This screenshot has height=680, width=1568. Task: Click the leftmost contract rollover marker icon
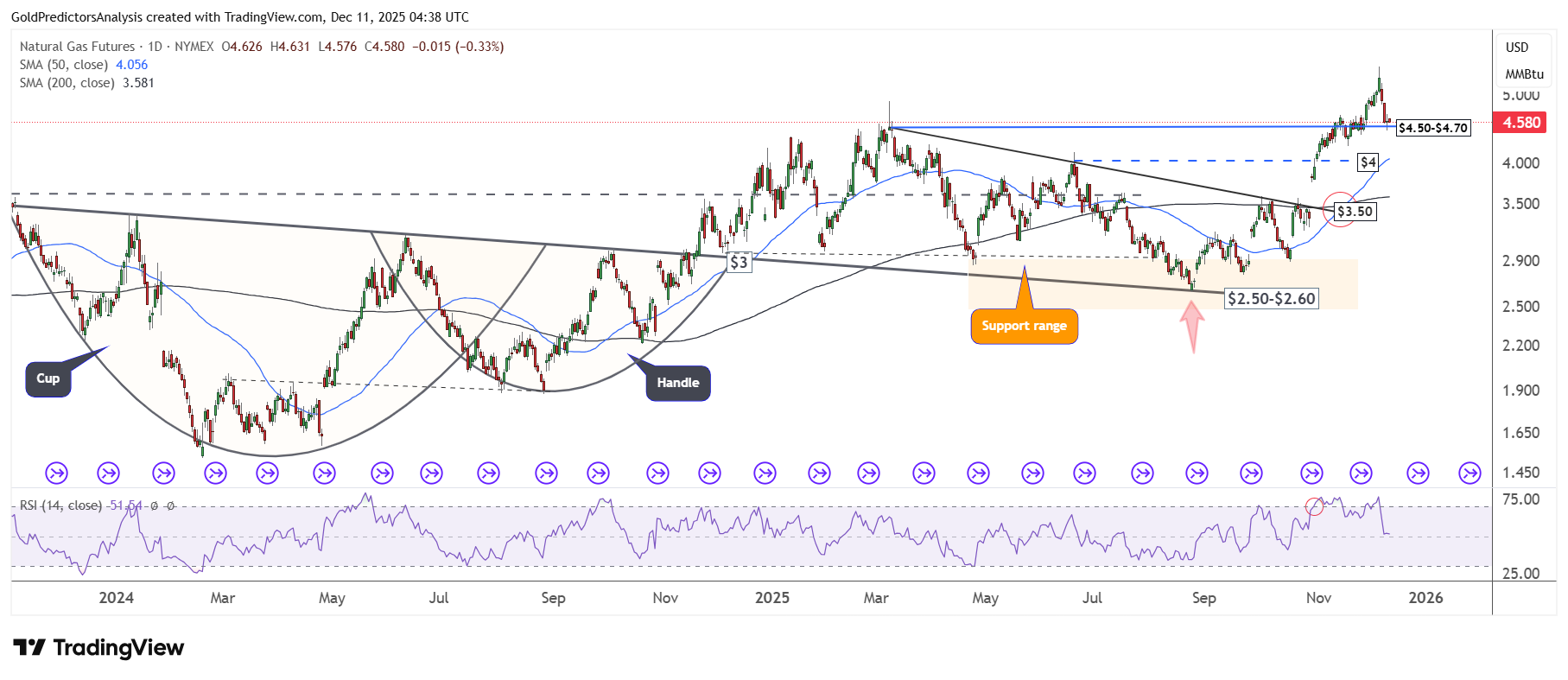click(x=56, y=473)
